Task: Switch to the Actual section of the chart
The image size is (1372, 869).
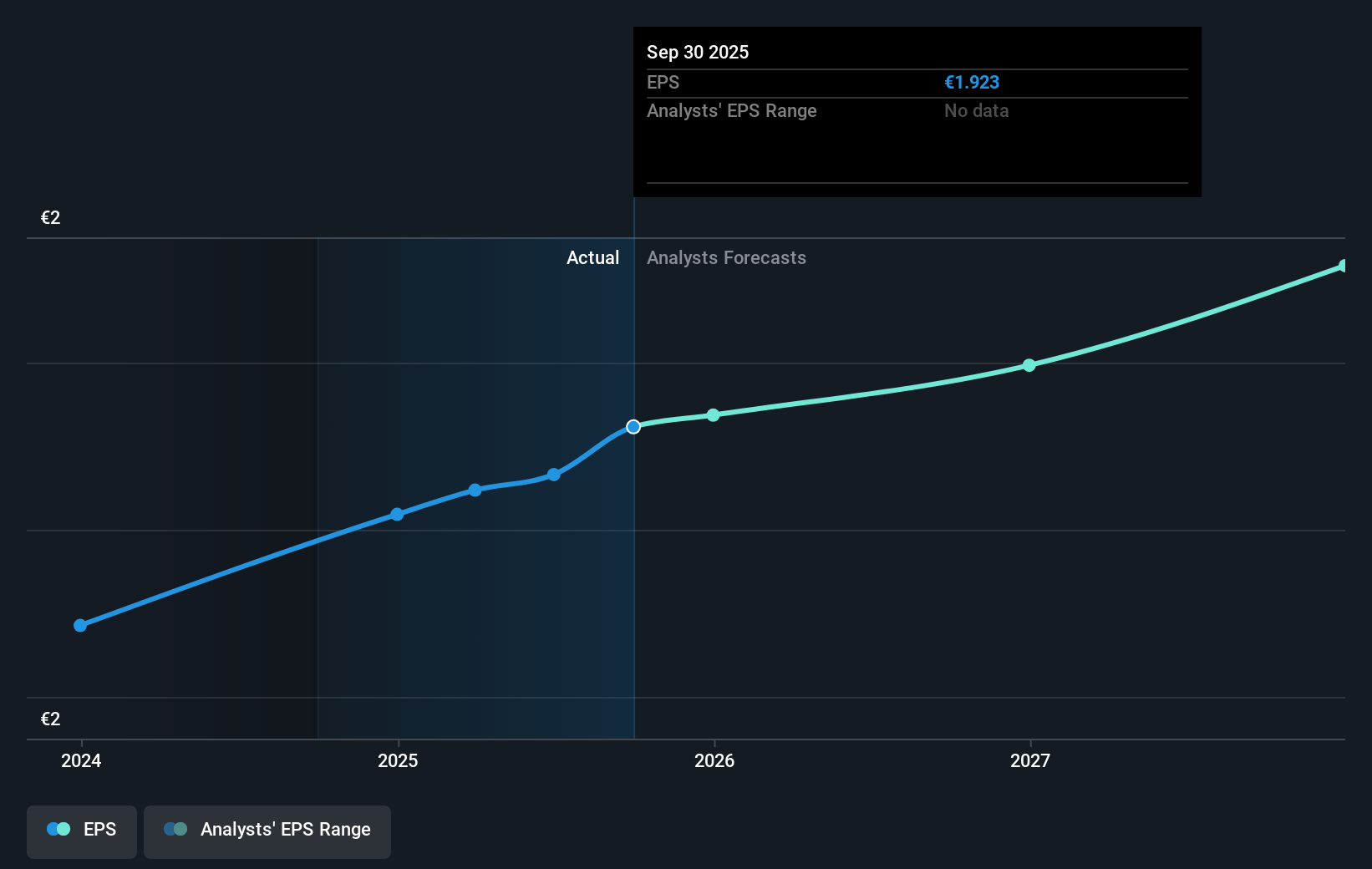Action: [x=592, y=257]
